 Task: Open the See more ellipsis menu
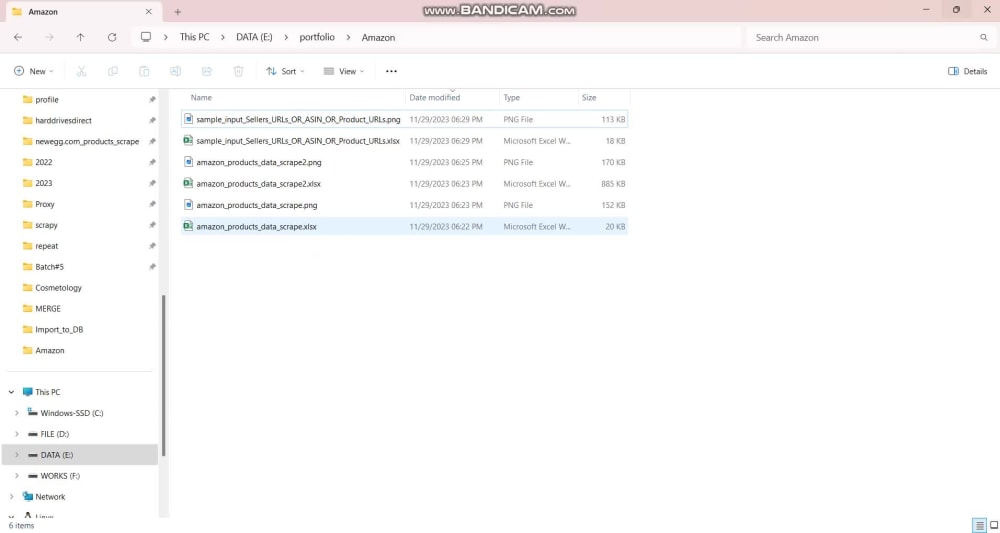[392, 71]
